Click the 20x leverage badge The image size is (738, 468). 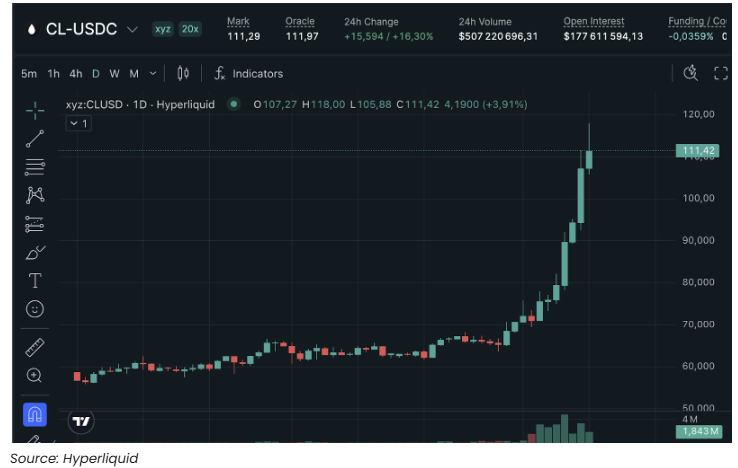189,29
